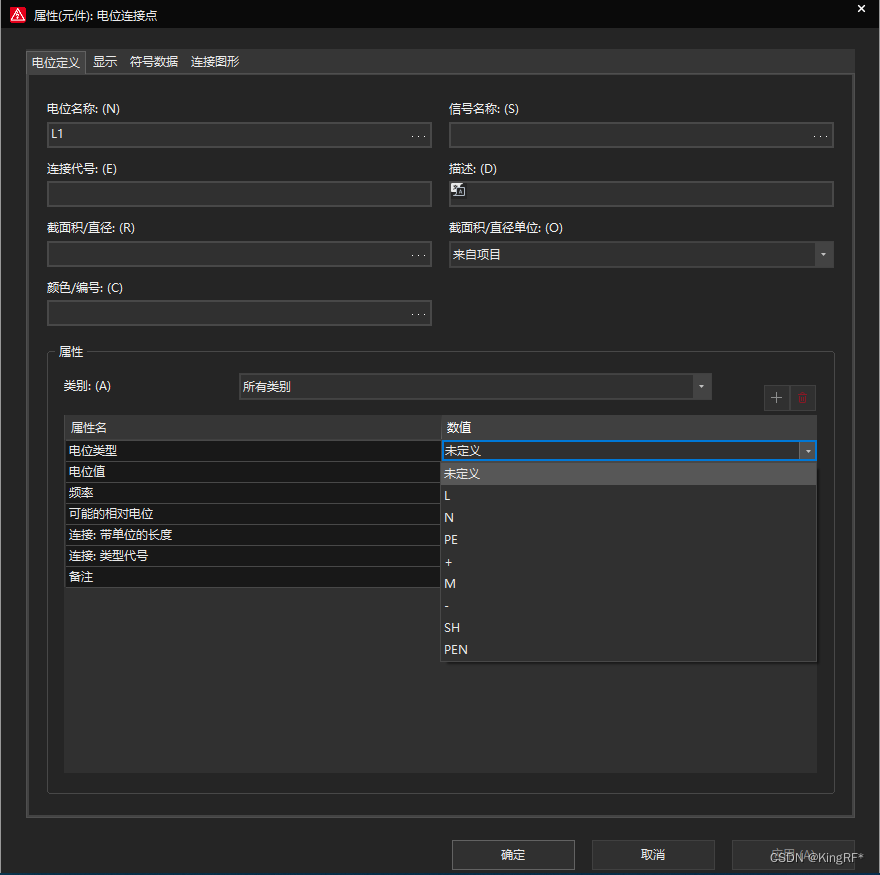This screenshot has height=875, width=880.
Task: Click the ellipsis button in 电位名称 field
Action: pyautogui.click(x=419, y=135)
